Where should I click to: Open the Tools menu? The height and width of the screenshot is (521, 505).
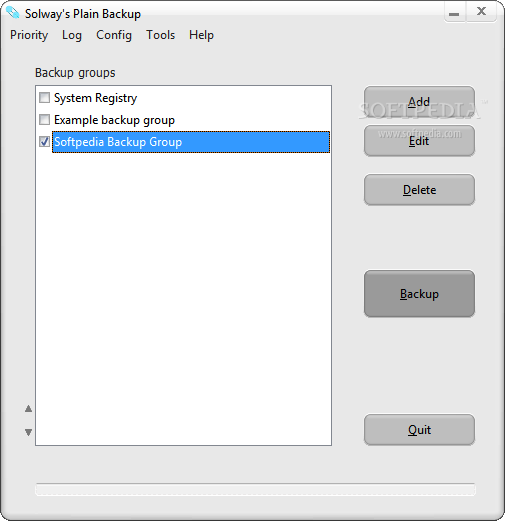160,35
